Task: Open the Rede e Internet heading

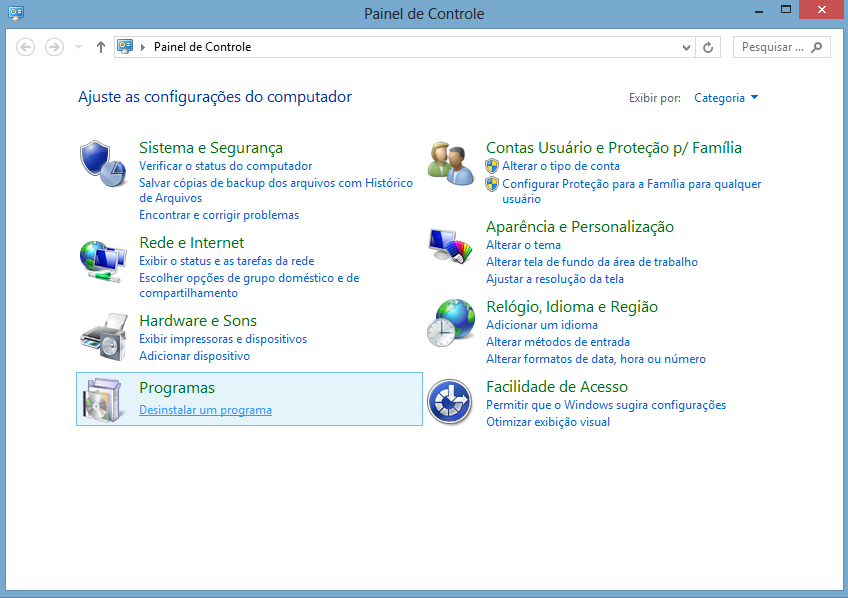Action: coord(191,243)
